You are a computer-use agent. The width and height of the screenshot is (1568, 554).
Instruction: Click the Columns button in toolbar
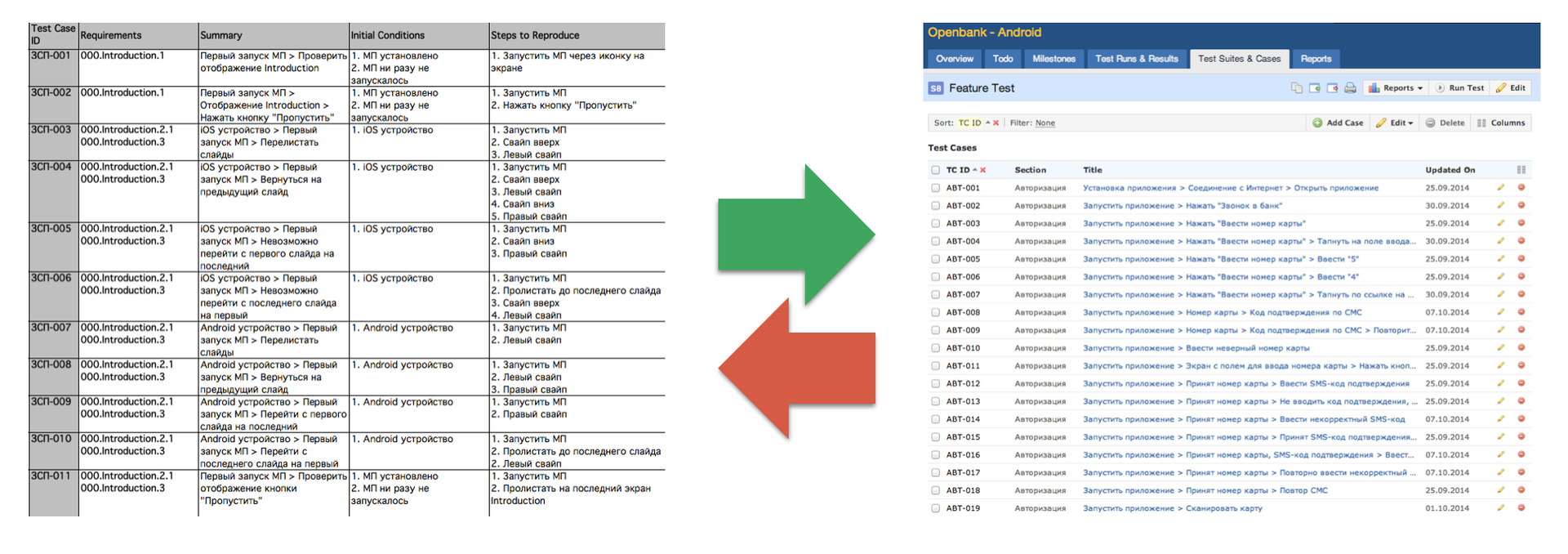click(1500, 123)
